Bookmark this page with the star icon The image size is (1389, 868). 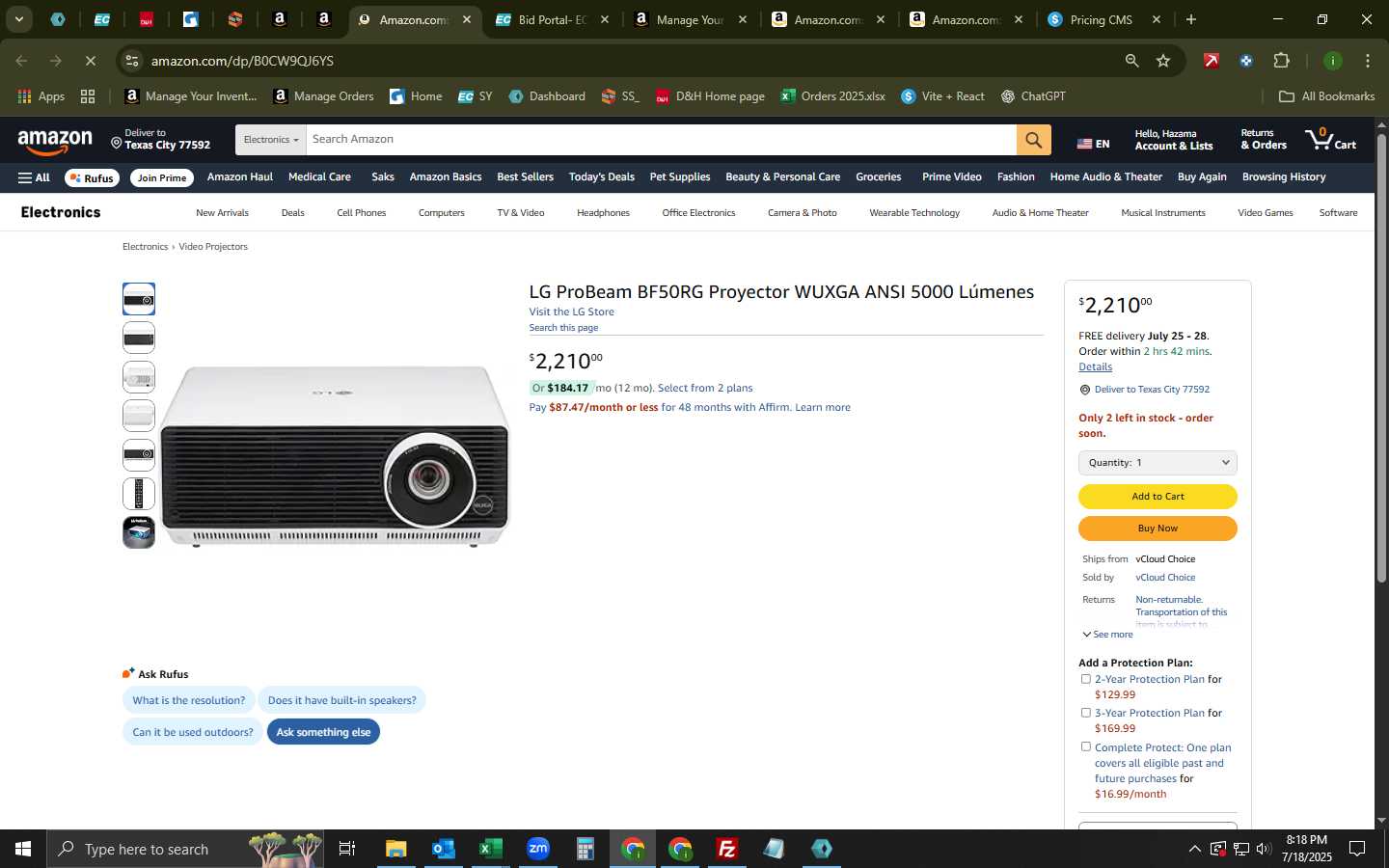[x=1163, y=61]
